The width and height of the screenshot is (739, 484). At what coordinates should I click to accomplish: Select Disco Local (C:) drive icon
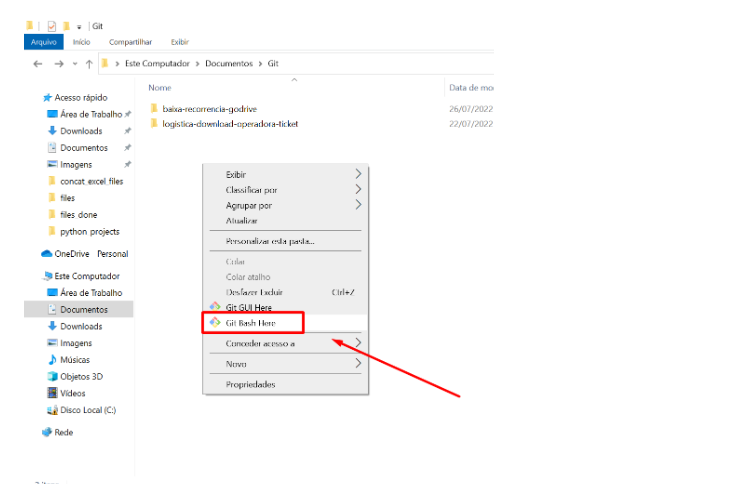click(52, 409)
